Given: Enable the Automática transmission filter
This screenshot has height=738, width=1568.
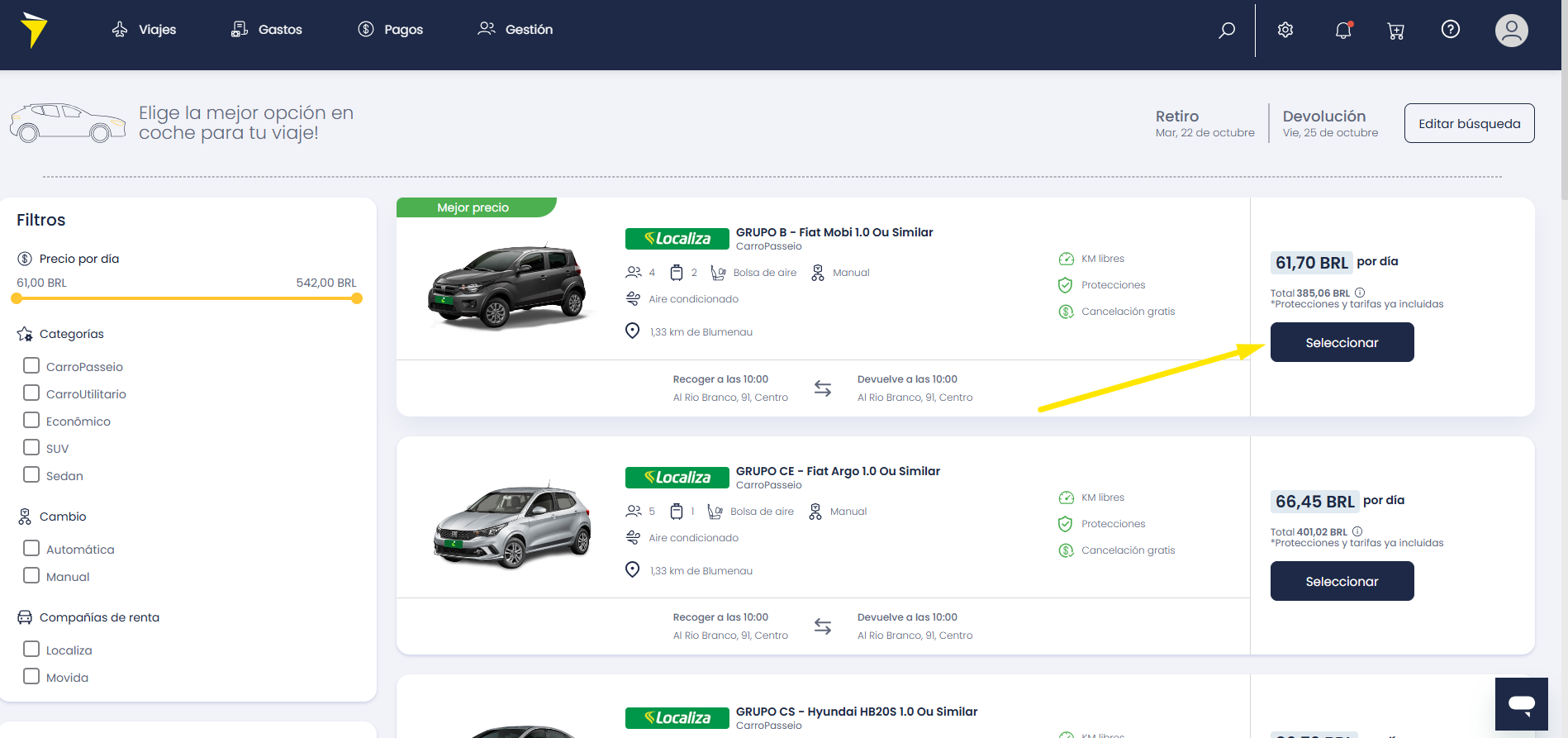Looking at the screenshot, I should (x=31, y=548).
